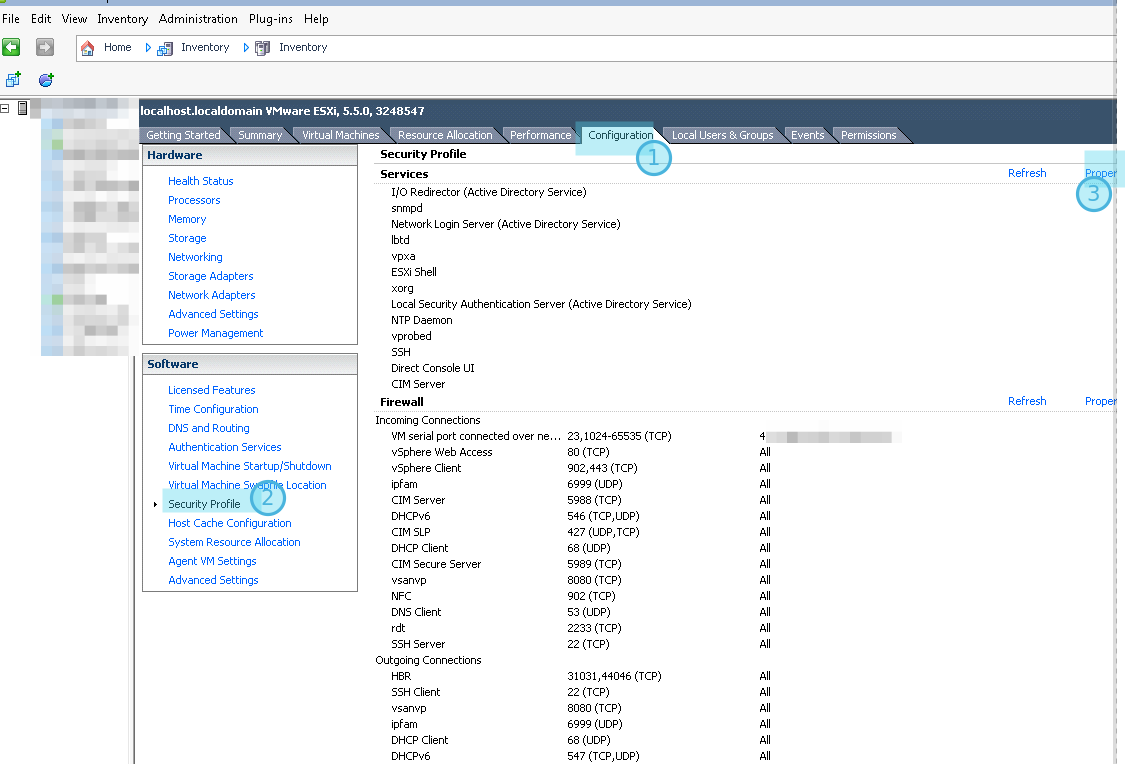The height and width of the screenshot is (764, 1125).
Task: Switch to Performance tab
Action: pyautogui.click(x=540, y=135)
